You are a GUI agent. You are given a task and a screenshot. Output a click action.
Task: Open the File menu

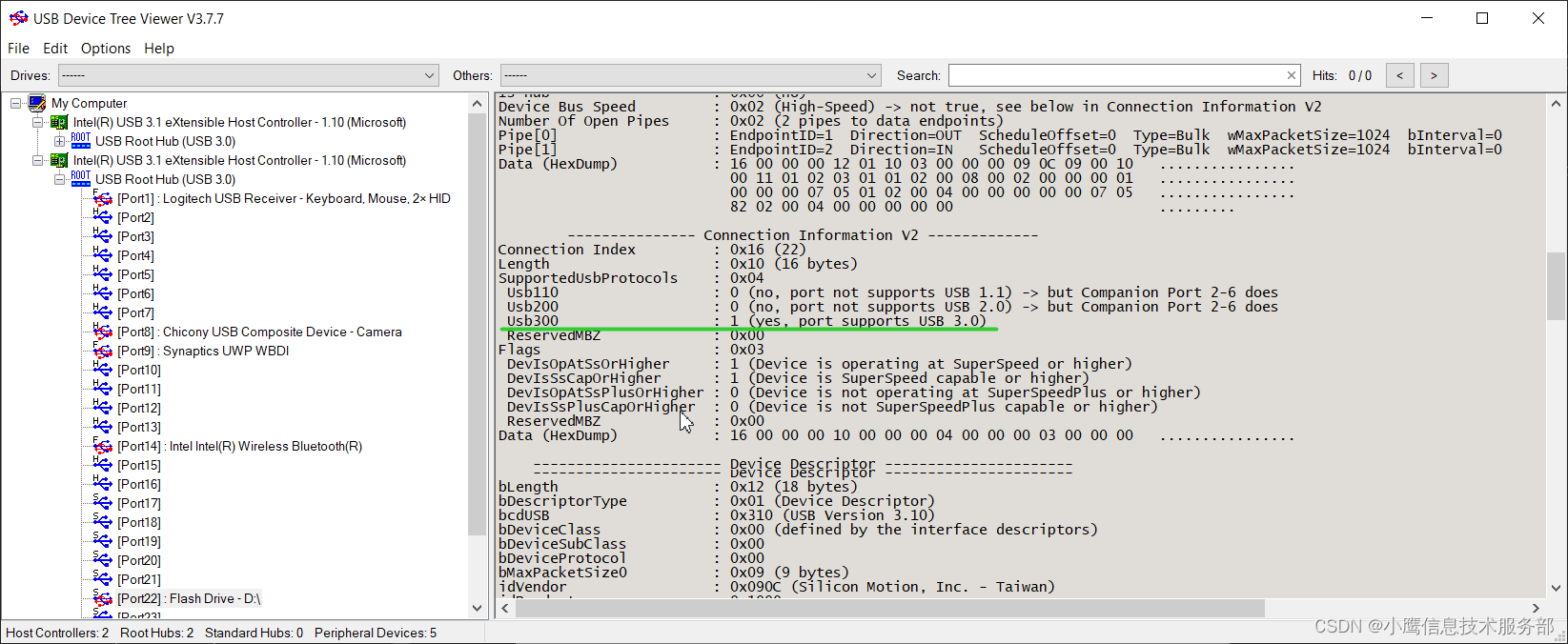18,49
